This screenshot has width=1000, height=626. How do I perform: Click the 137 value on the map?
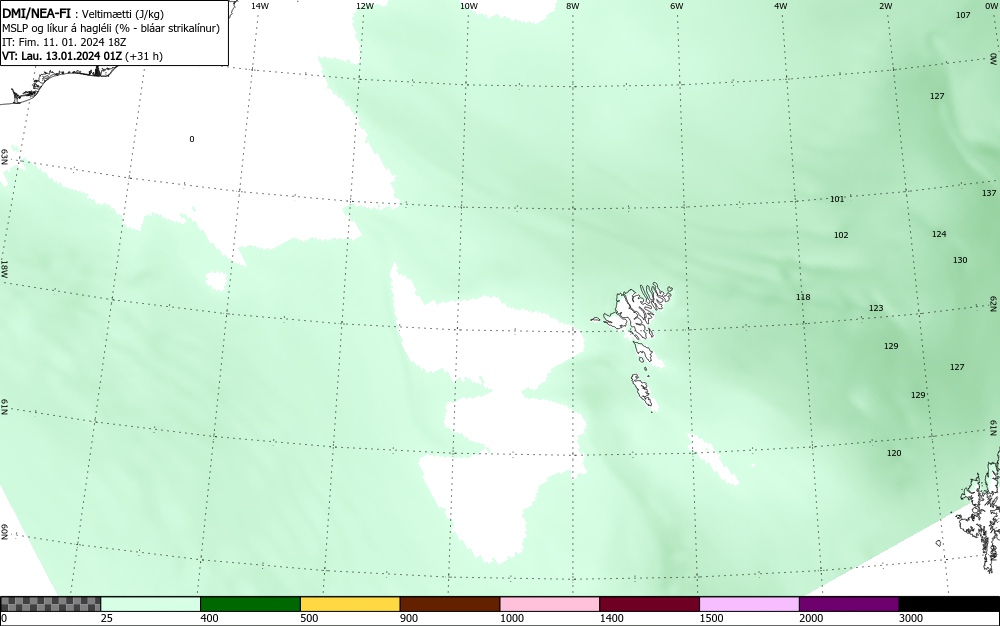point(989,193)
